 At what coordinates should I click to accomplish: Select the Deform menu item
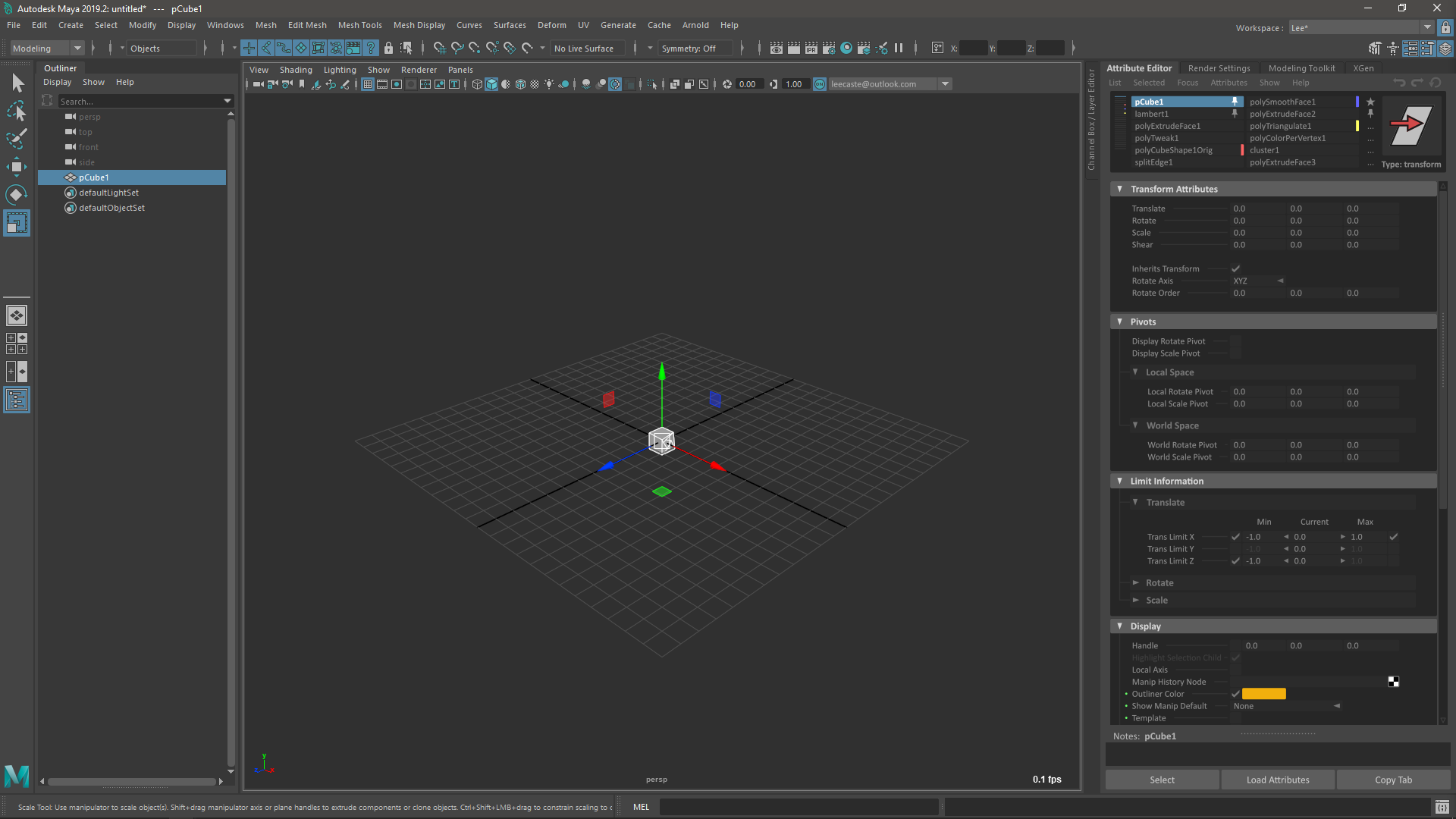click(x=551, y=25)
